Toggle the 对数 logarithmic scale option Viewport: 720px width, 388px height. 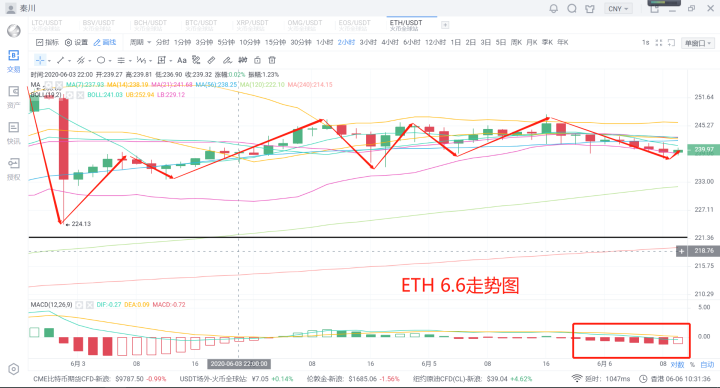(677, 365)
